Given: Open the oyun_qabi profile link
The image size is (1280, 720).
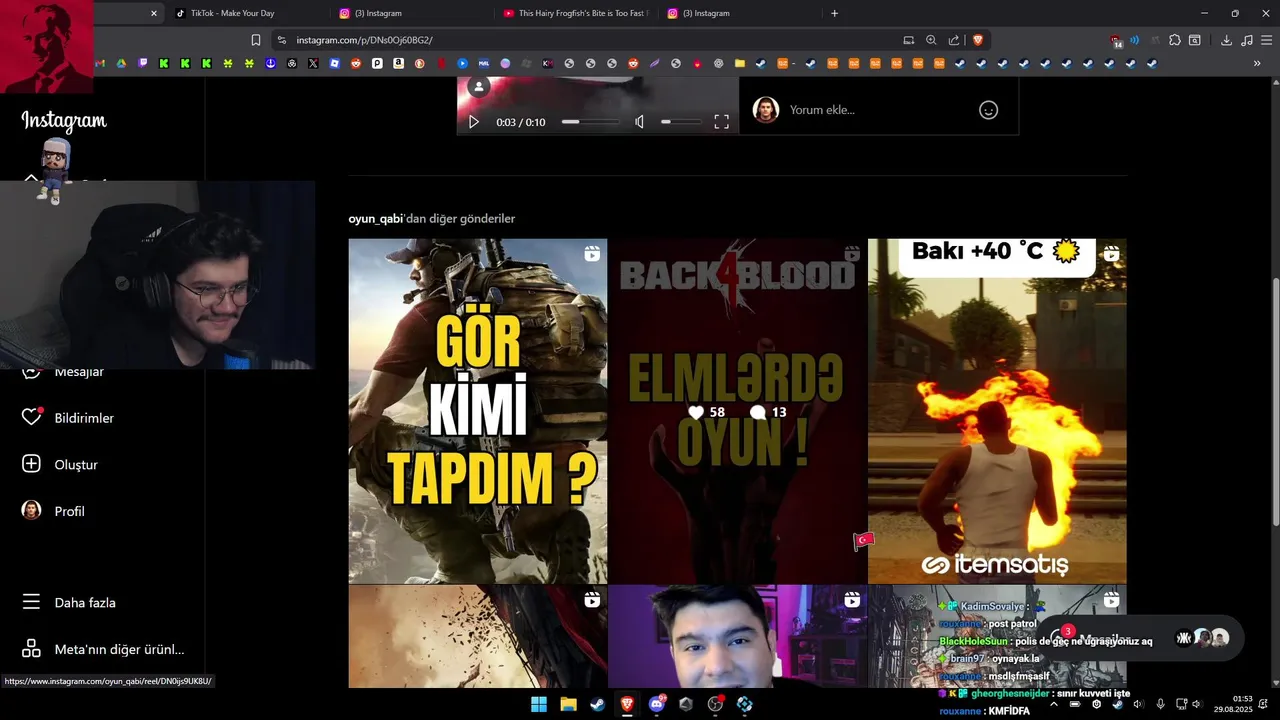Looking at the screenshot, I should [x=375, y=218].
